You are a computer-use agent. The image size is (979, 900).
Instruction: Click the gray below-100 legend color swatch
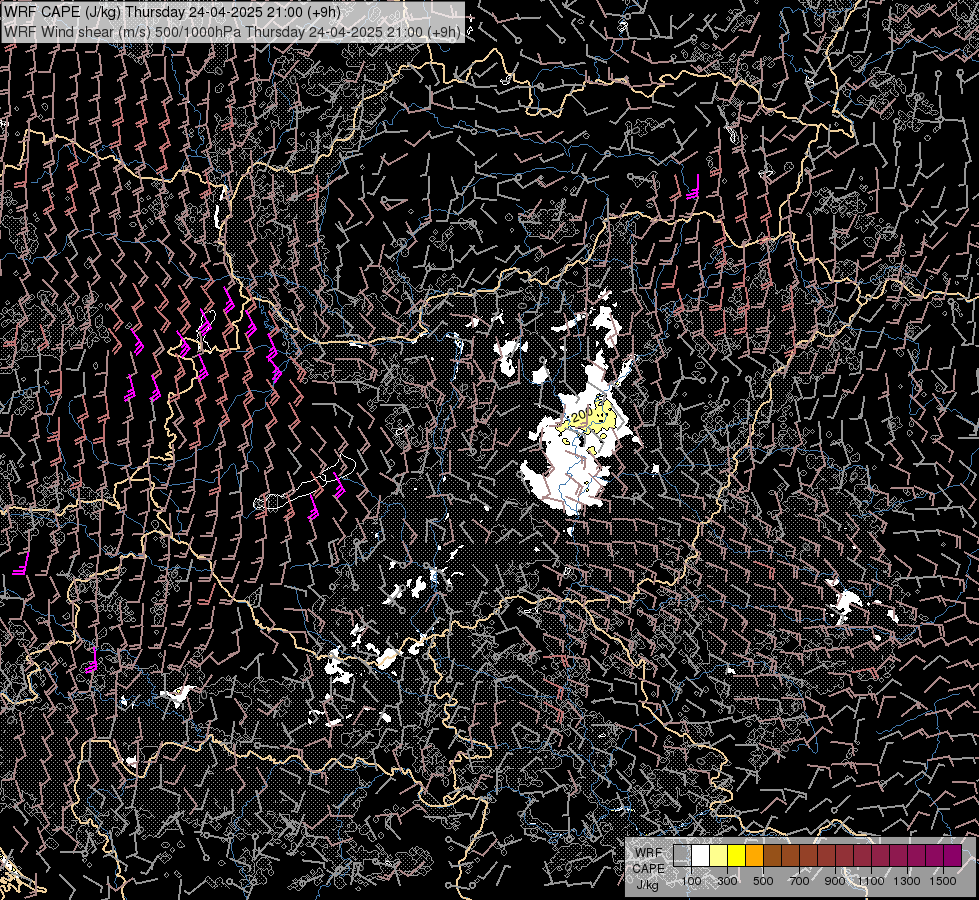click(x=682, y=856)
